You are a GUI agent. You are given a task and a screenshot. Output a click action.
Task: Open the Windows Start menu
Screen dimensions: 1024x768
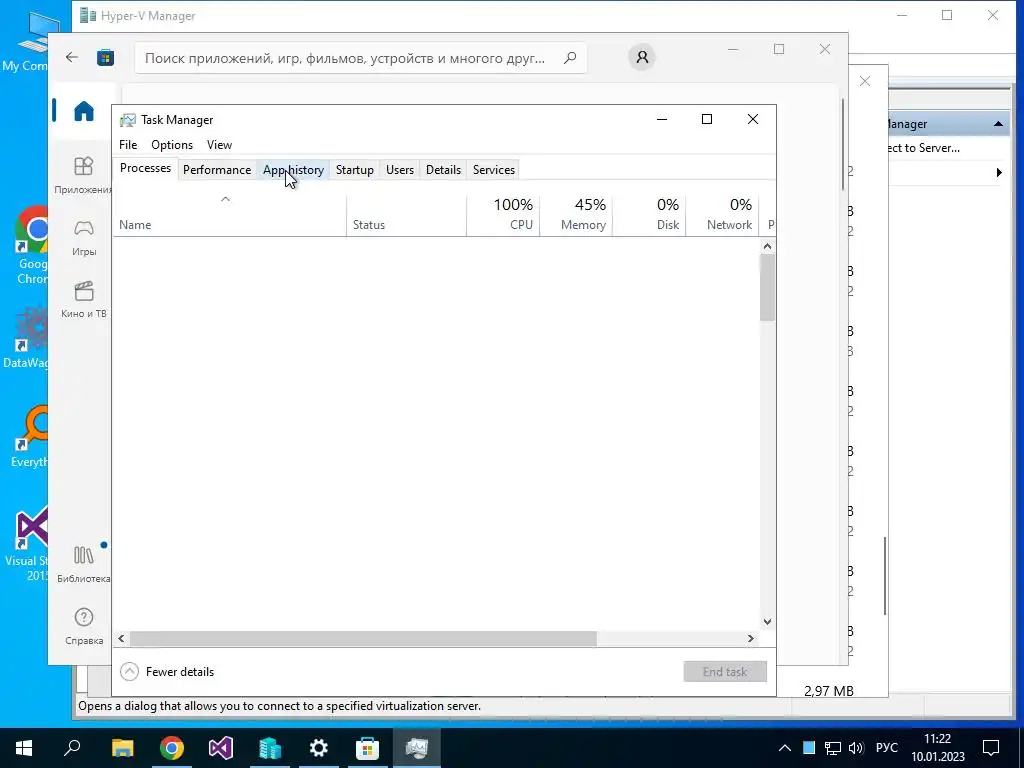(24, 748)
